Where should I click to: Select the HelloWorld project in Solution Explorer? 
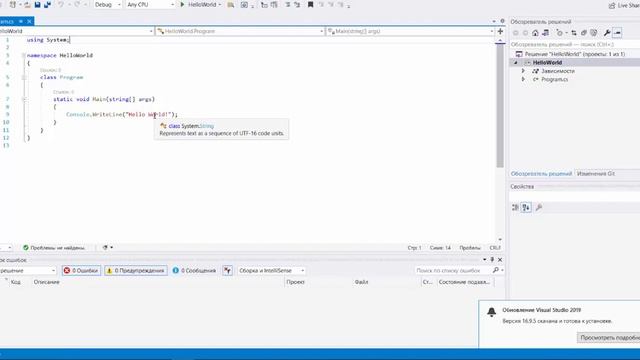(547, 62)
